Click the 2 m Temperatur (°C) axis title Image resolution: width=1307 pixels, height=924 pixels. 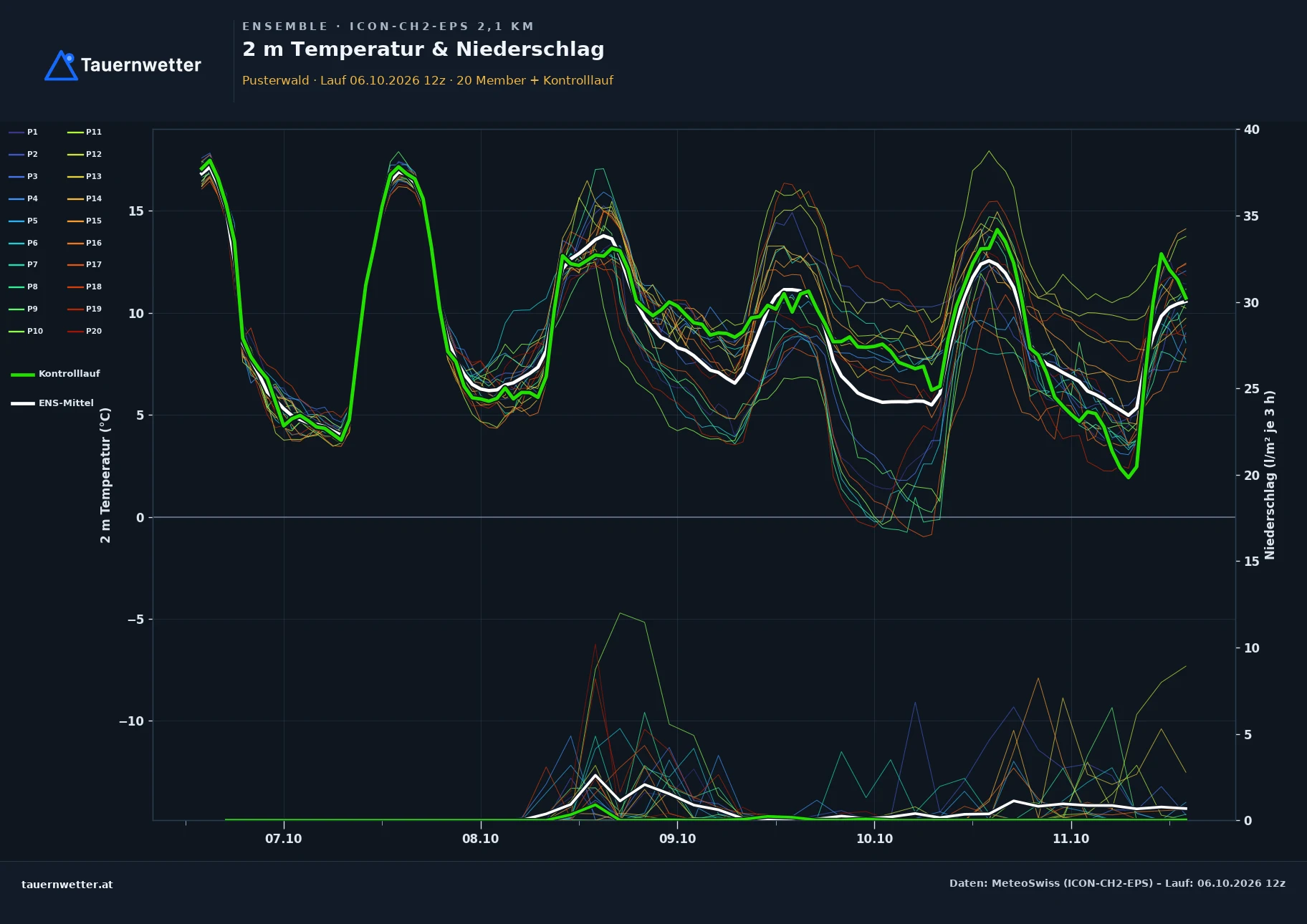[x=105, y=475]
